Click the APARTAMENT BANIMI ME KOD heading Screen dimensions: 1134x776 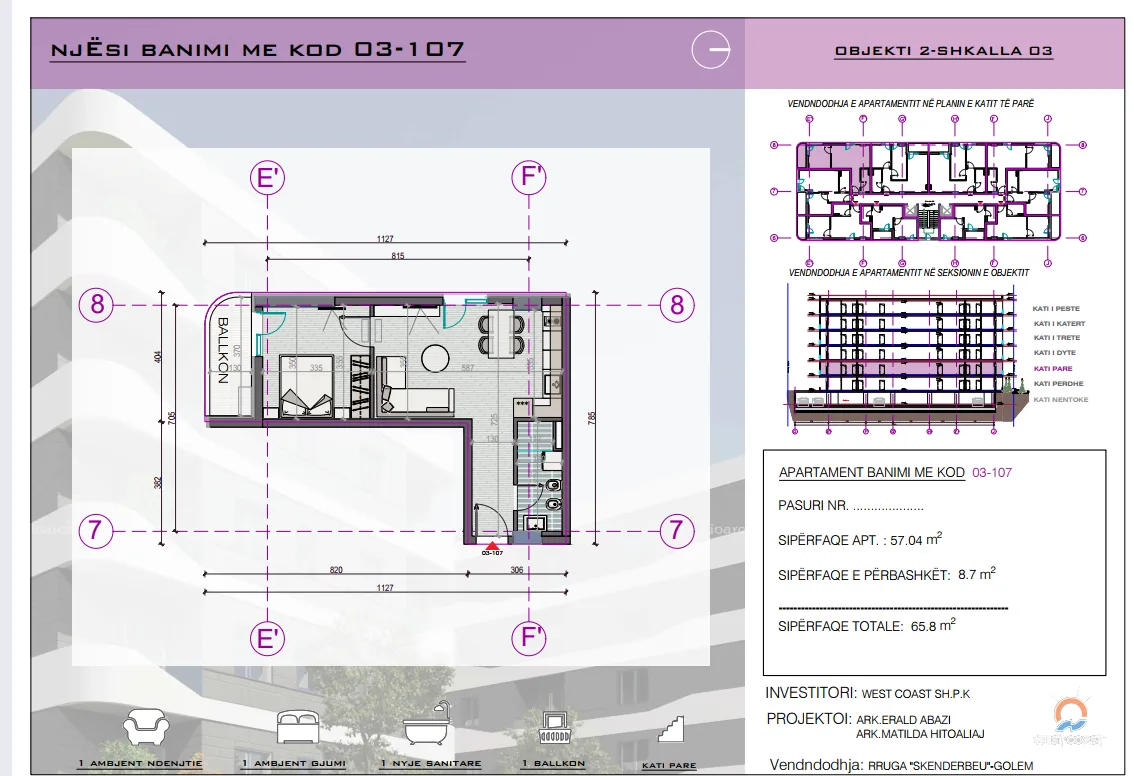coord(871,472)
